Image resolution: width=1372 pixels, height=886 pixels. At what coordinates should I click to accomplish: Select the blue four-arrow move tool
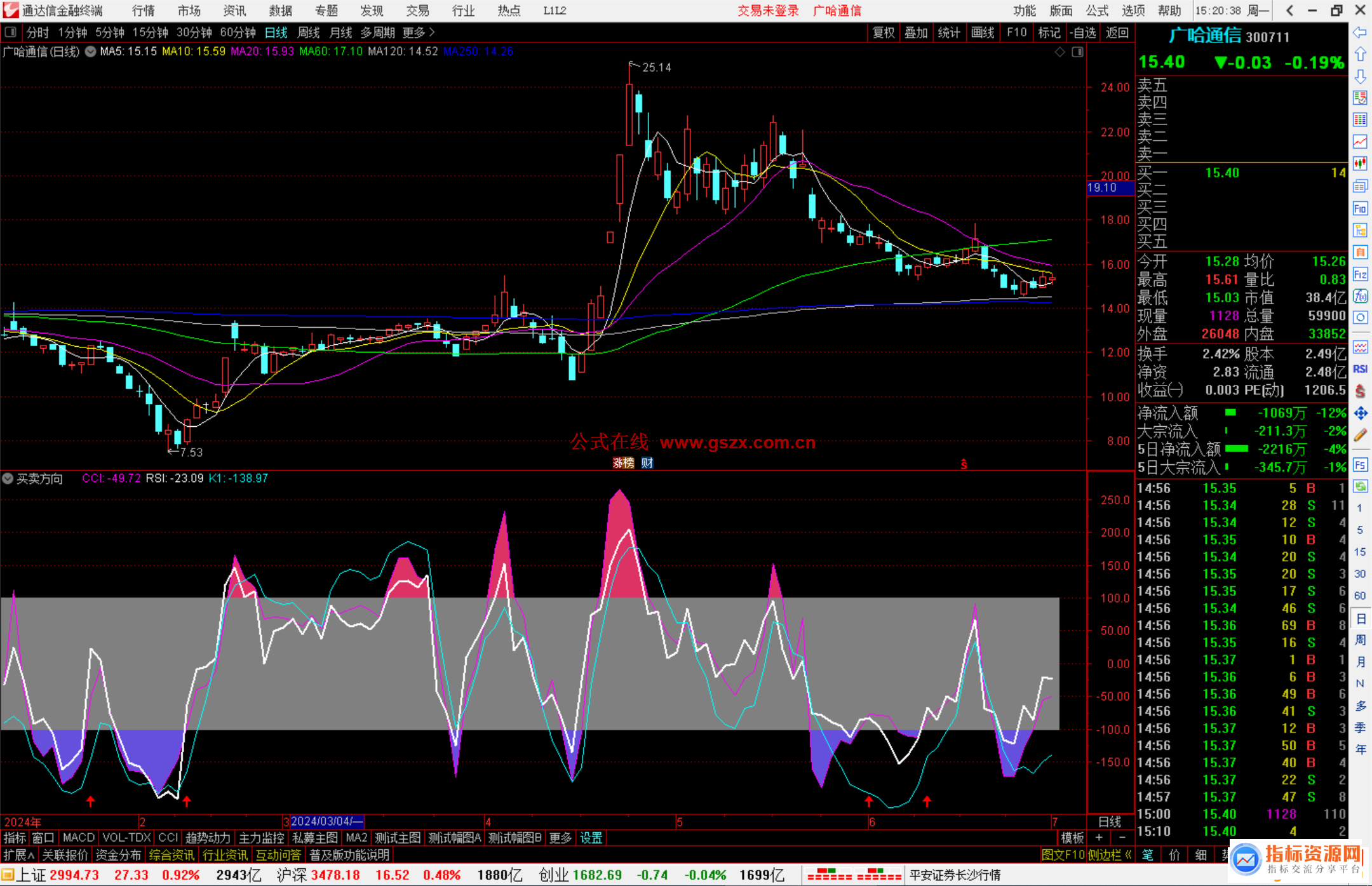point(1360,413)
